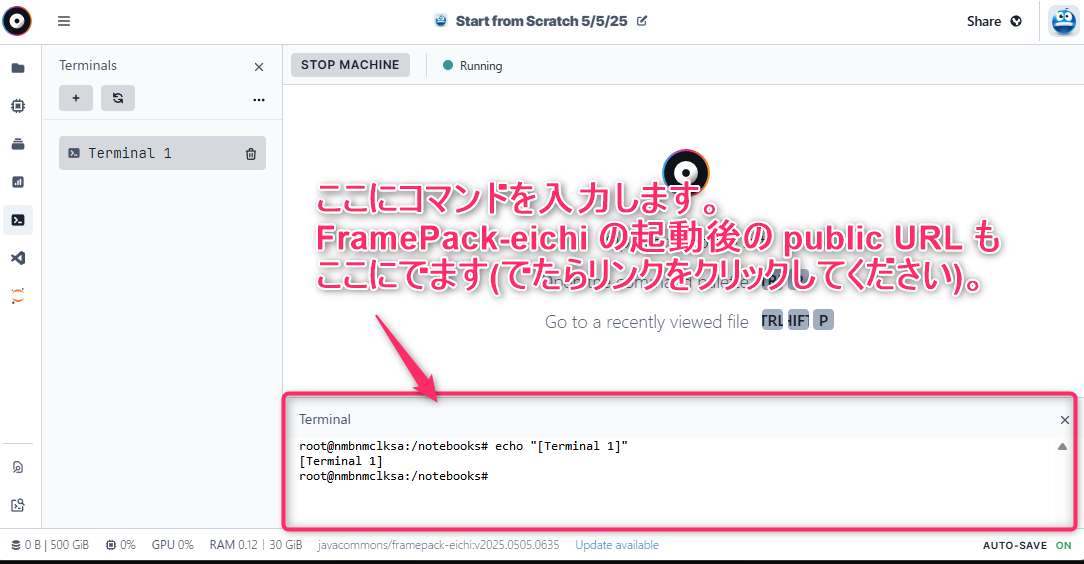This screenshot has width=1084, height=564.
Task: Open the Terminals panel more options
Action: (x=259, y=100)
